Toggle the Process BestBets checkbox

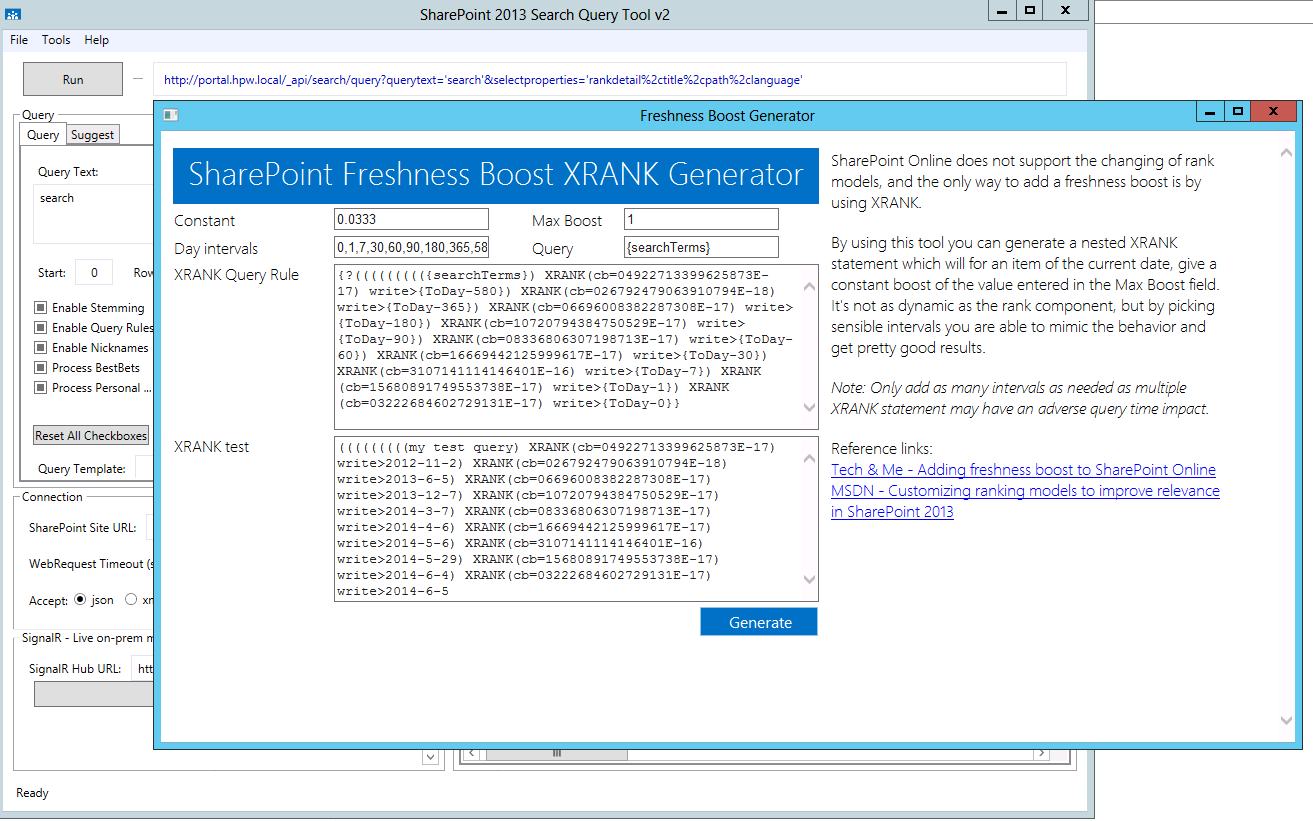click(x=41, y=368)
